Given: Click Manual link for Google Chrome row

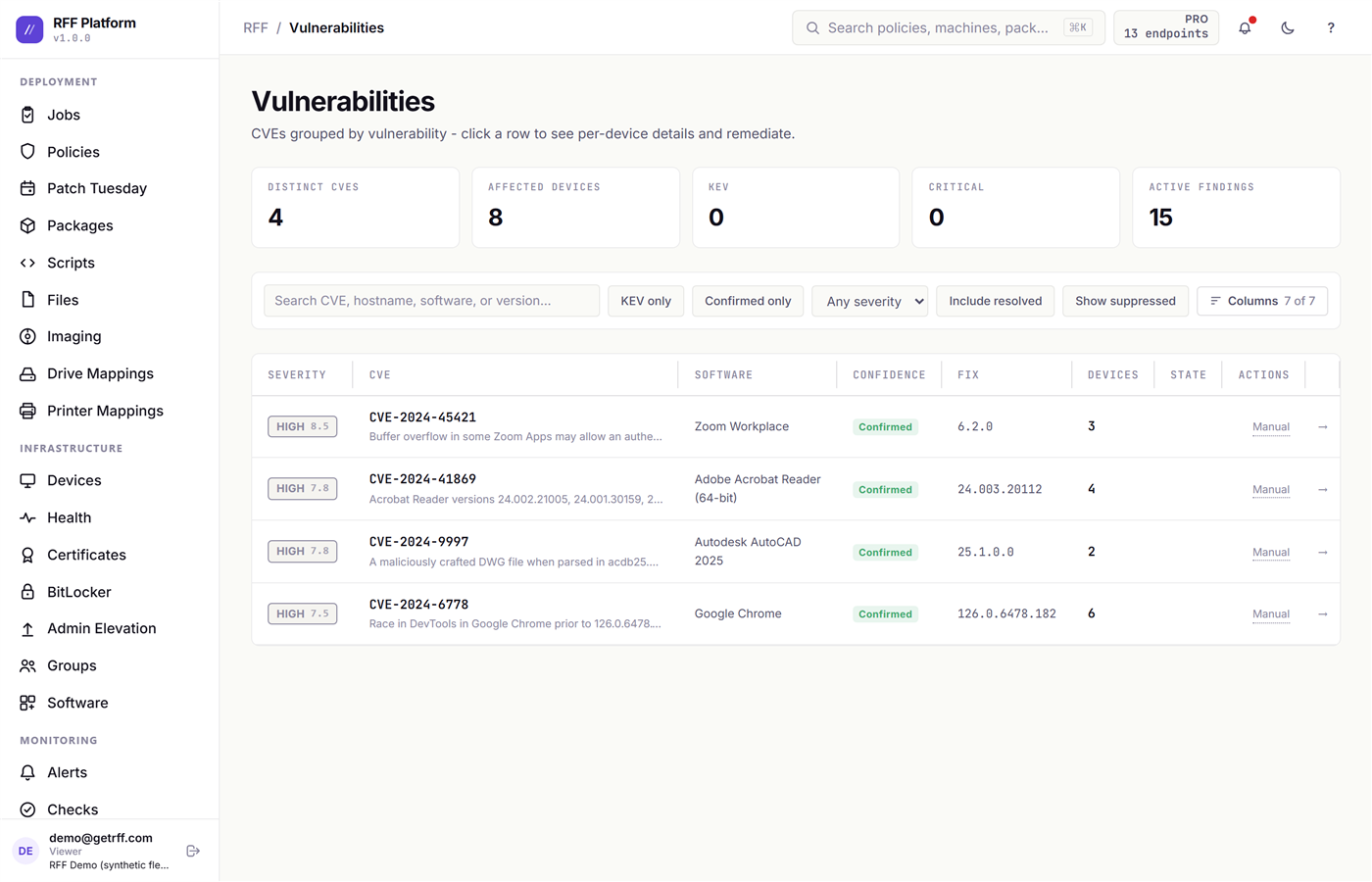Looking at the screenshot, I should click(1270, 613).
